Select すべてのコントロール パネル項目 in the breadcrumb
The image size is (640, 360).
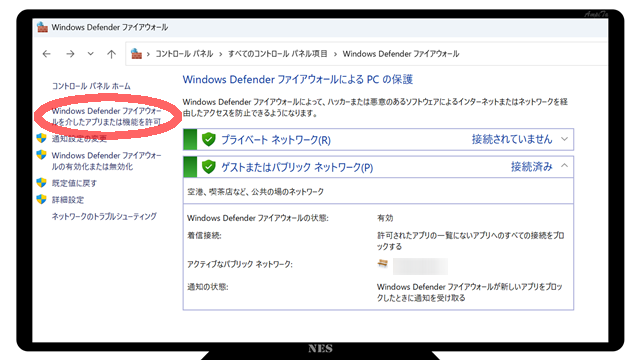pyautogui.click(x=278, y=53)
